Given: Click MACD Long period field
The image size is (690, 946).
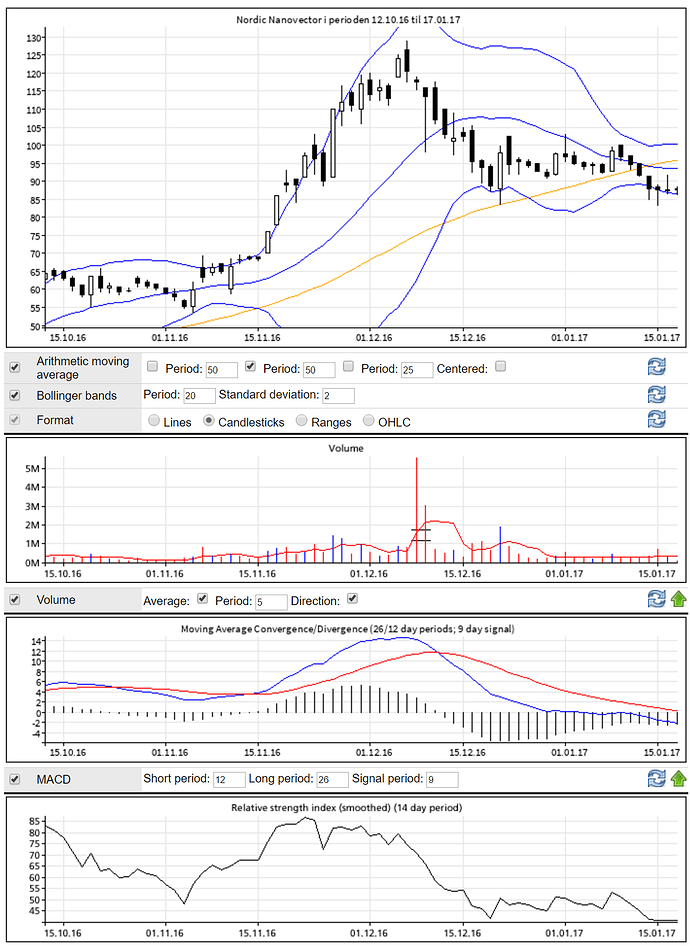Looking at the screenshot, I should pos(332,779).
